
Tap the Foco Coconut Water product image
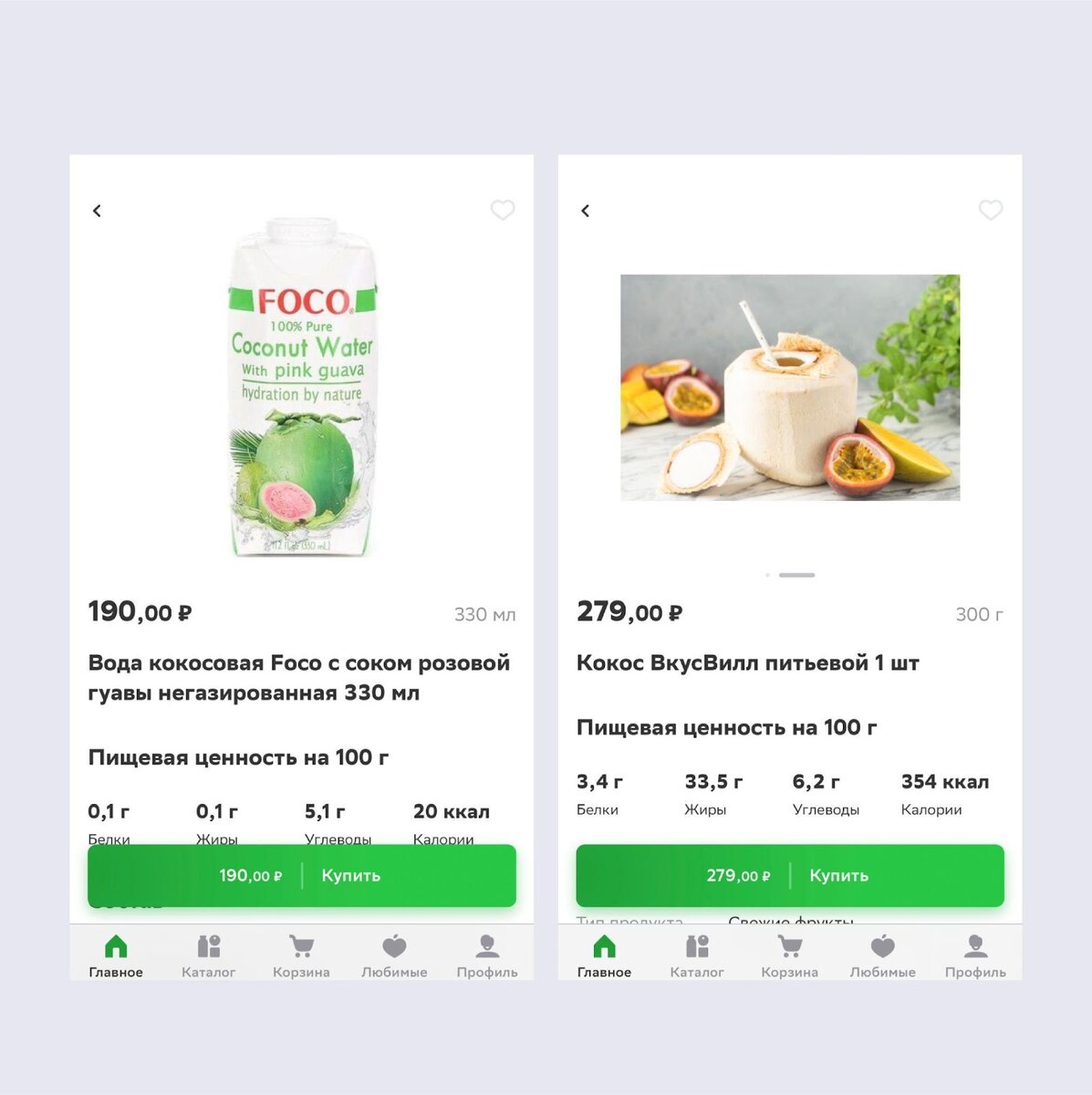pyautogui.click(x=302, y=387)
